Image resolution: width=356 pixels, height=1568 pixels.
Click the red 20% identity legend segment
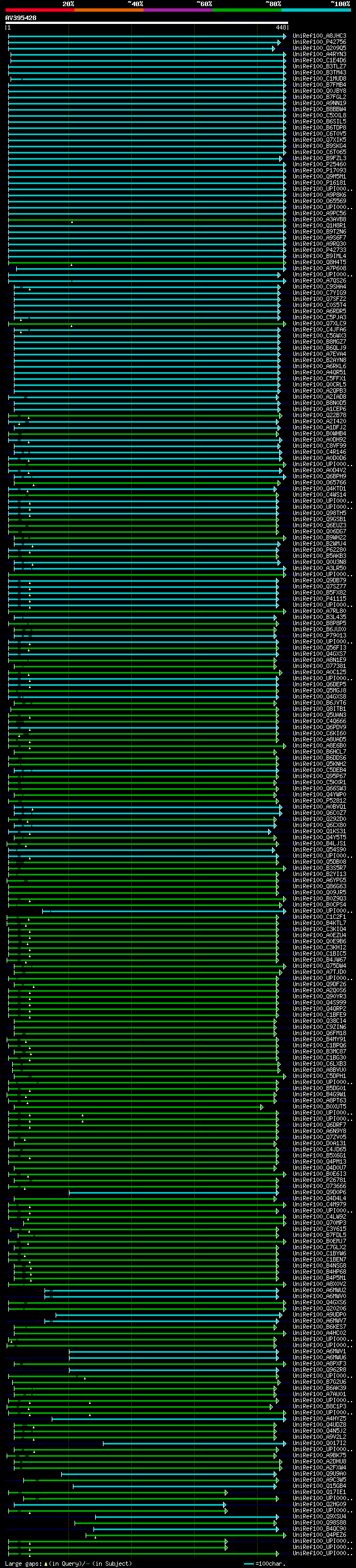(39, 10)
